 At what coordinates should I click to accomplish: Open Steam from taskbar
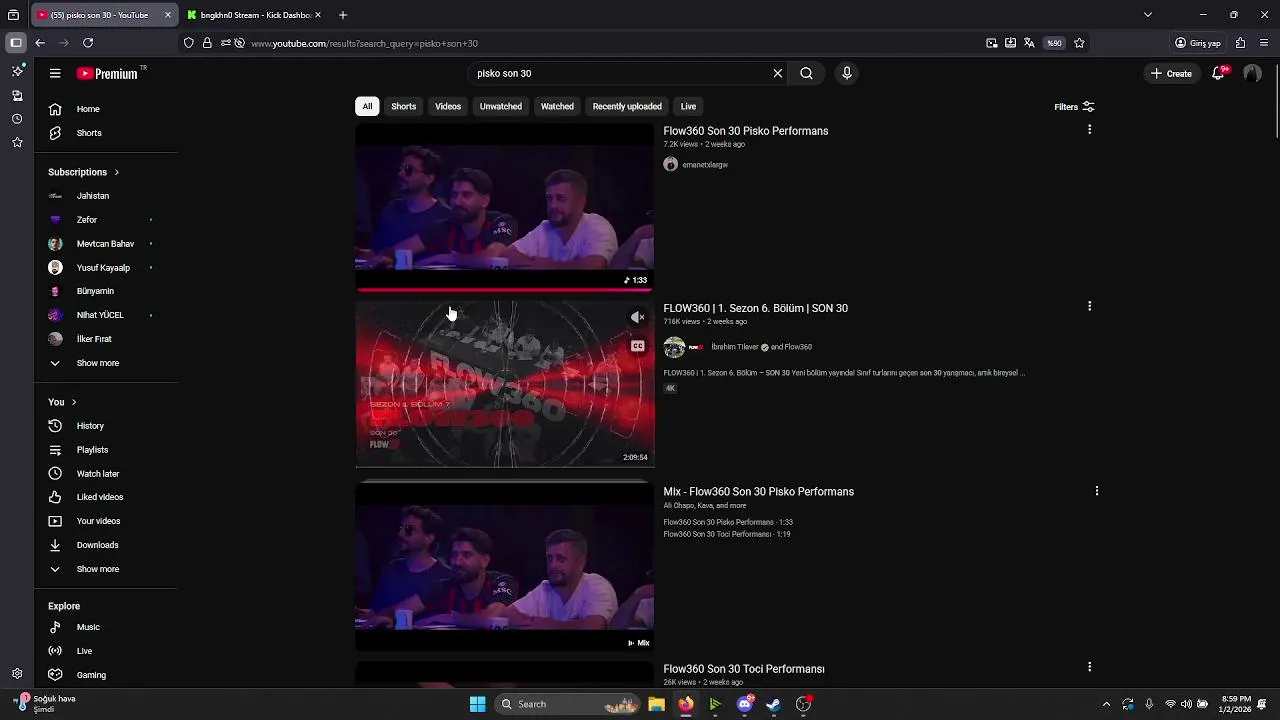(x=773, y=704)
